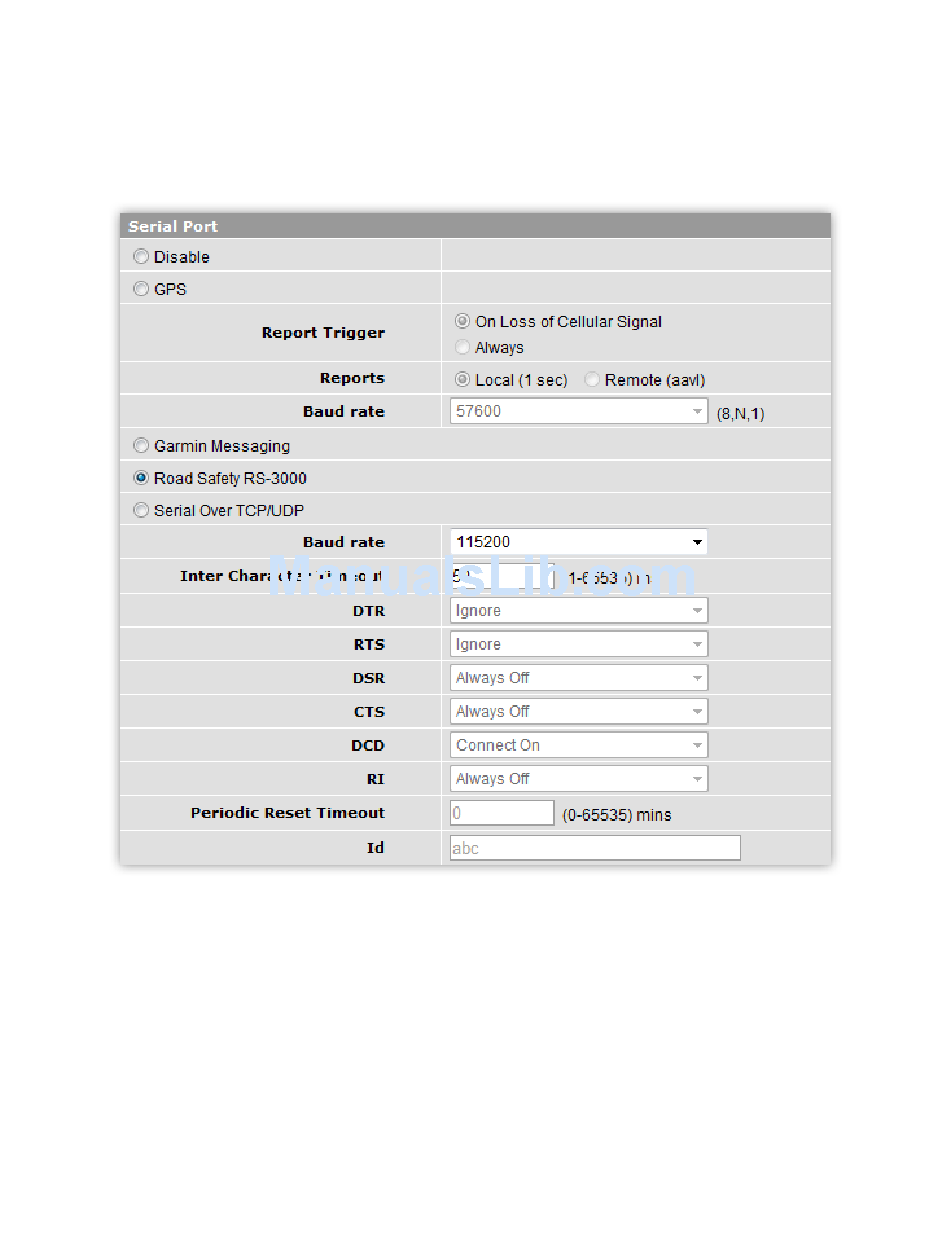Image resolution: width=950 pixels, height=1260 pixels.
Task: Open the DCD Connect On dropdown
Action: pos(578,746)
